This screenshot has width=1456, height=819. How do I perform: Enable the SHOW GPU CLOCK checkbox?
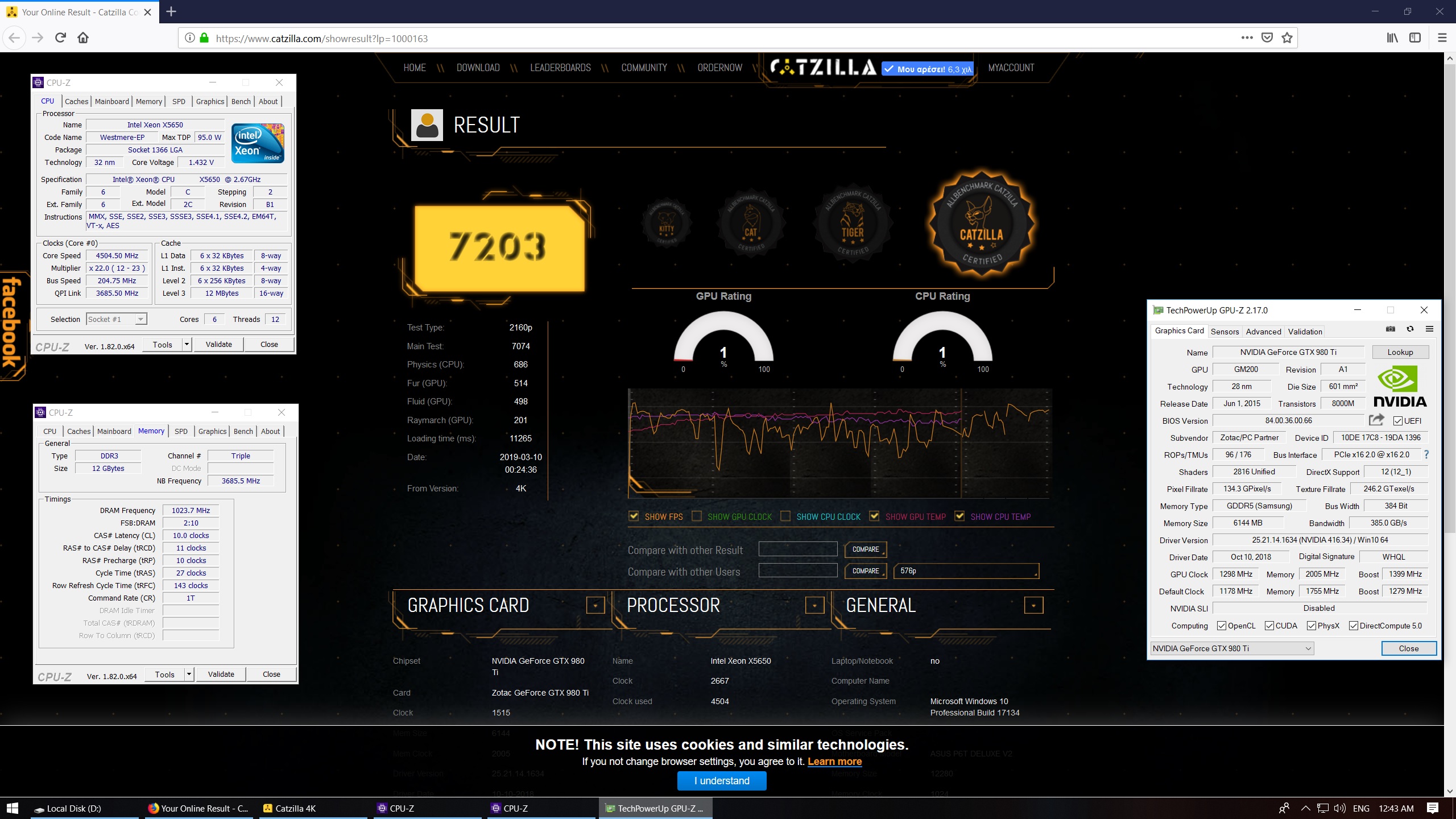click(696, 516)
